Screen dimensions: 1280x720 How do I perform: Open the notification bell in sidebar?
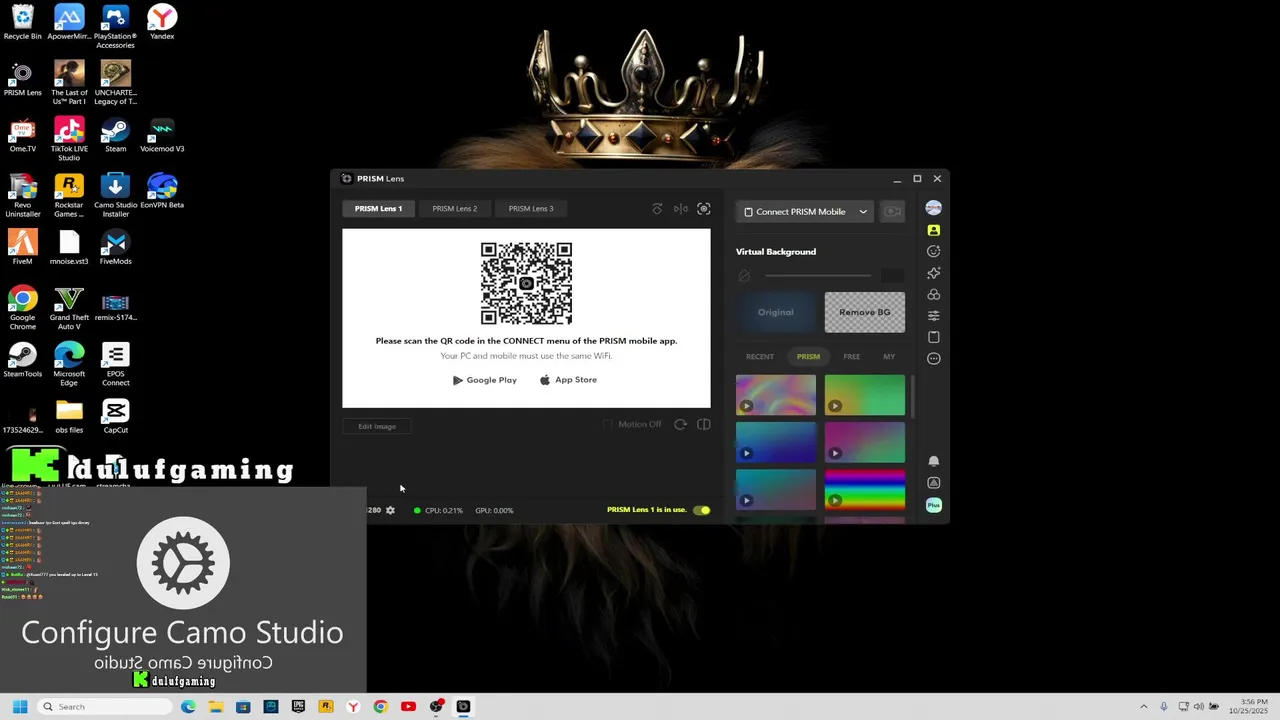click(x=933, y=461)
